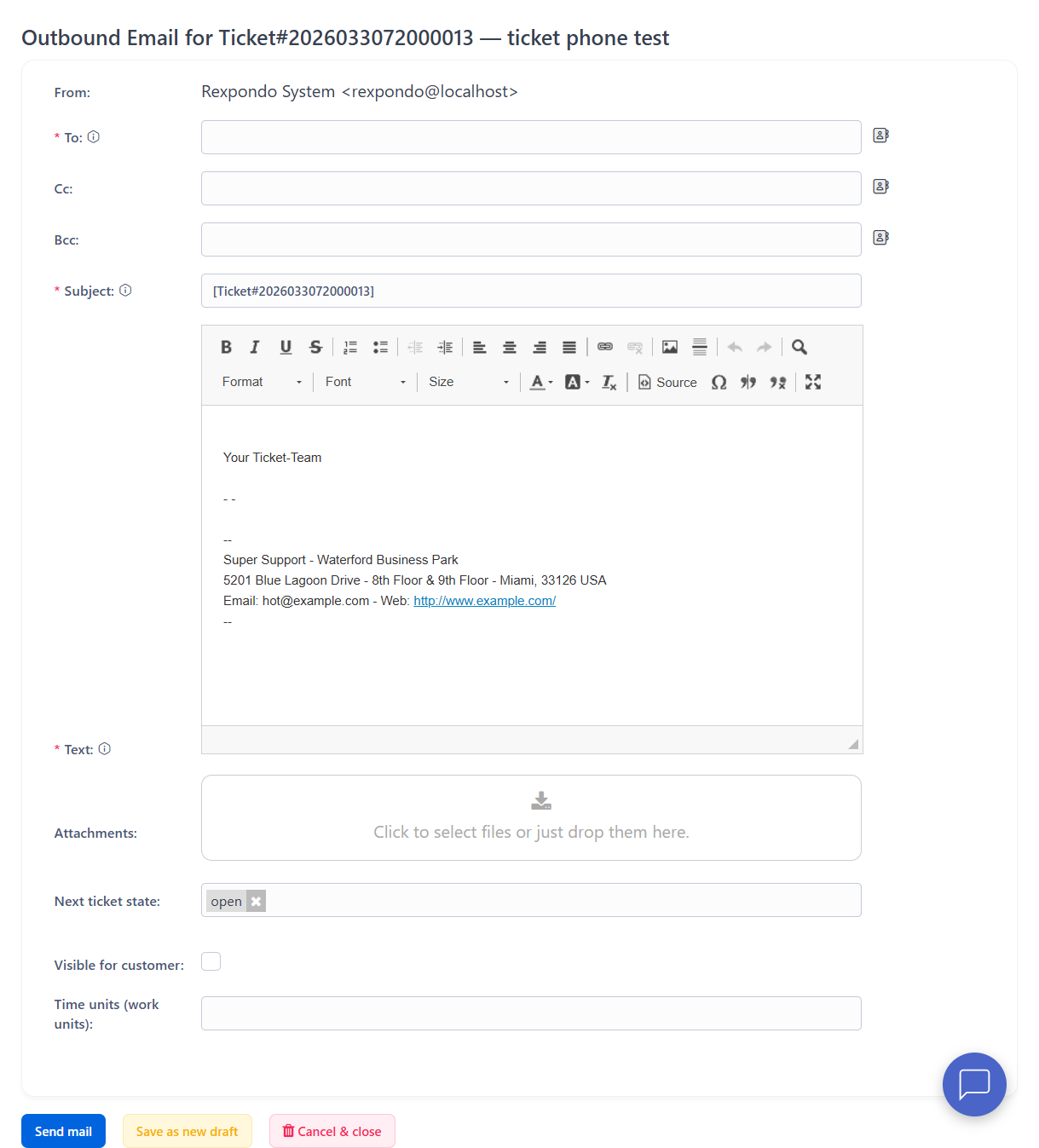Open the Font dropdown
This screenshot has width=1039, height=1148.
point(365,382)
